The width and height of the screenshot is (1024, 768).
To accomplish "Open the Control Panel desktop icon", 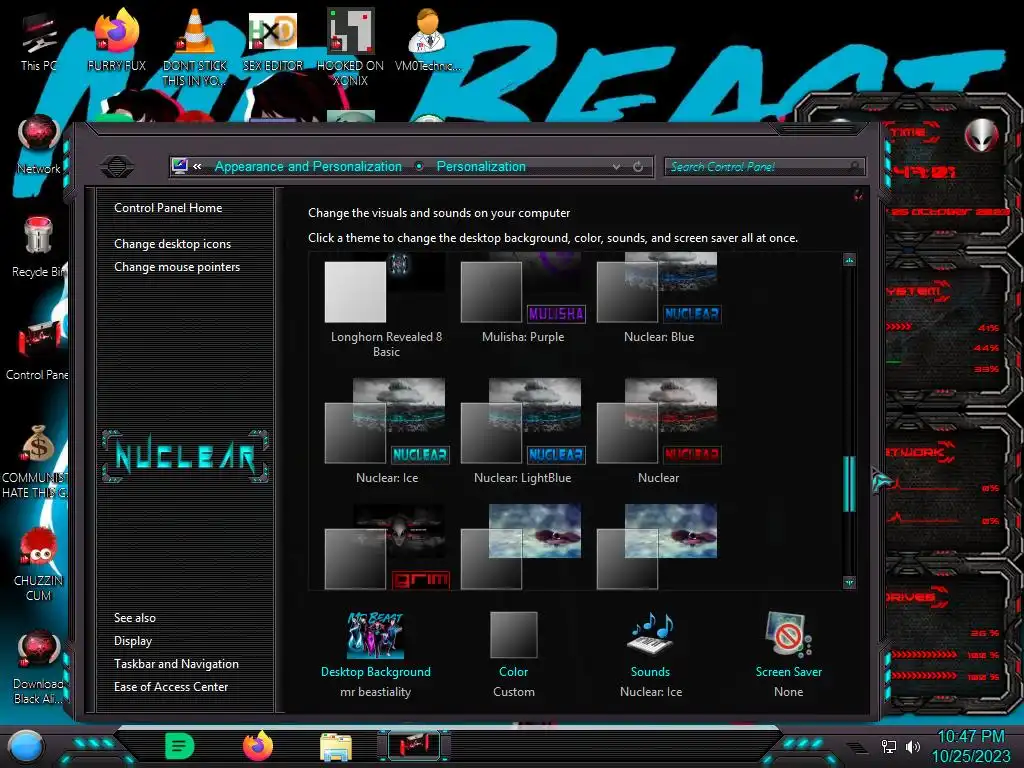I will [38, 349].
